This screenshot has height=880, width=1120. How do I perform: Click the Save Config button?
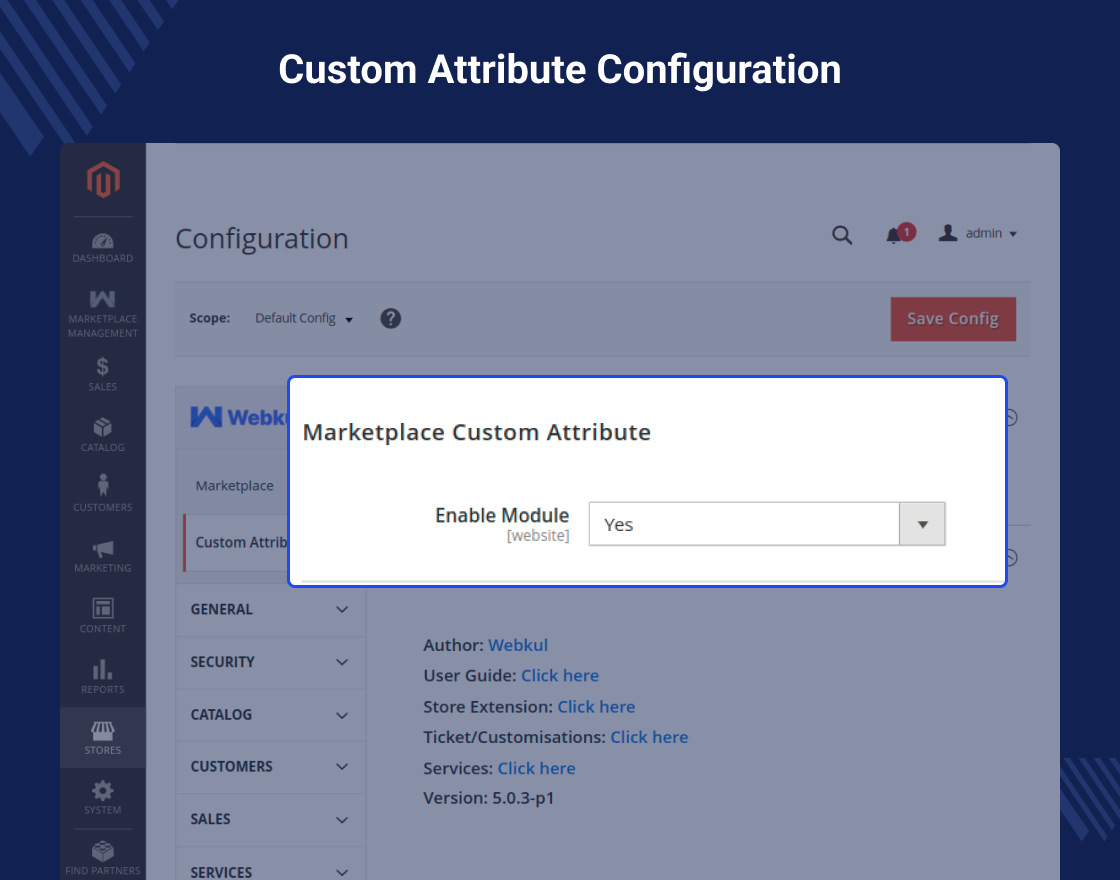[953, 319]
